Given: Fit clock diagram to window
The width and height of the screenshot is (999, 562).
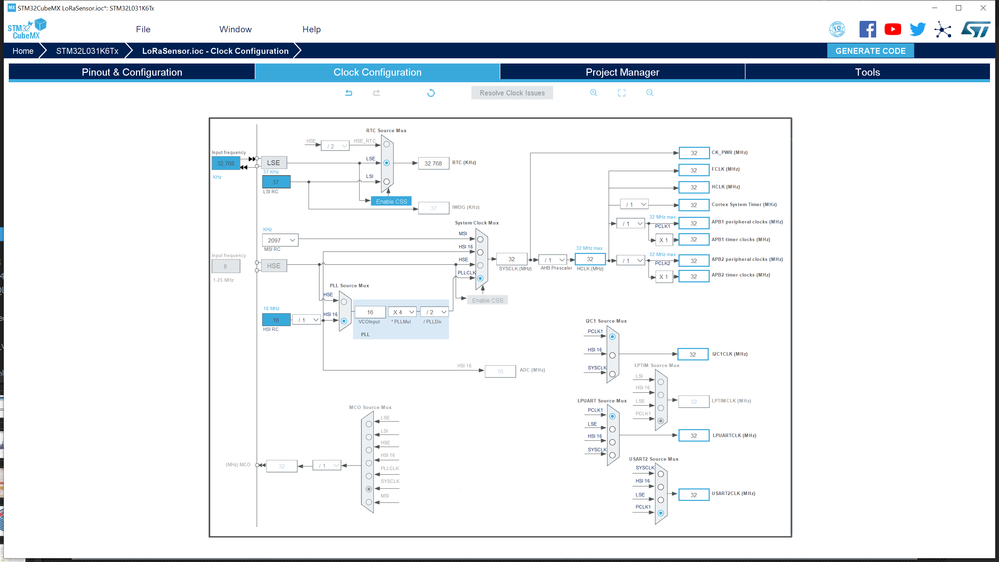Looking at the screenshot, I should tap(622, 93).
